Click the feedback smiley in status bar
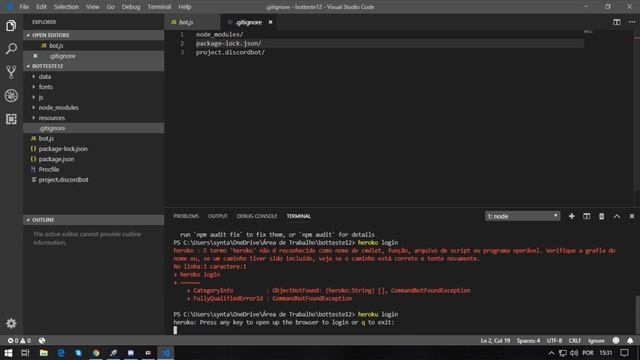Screen dimensions: 640x360 tap(616, 340)
